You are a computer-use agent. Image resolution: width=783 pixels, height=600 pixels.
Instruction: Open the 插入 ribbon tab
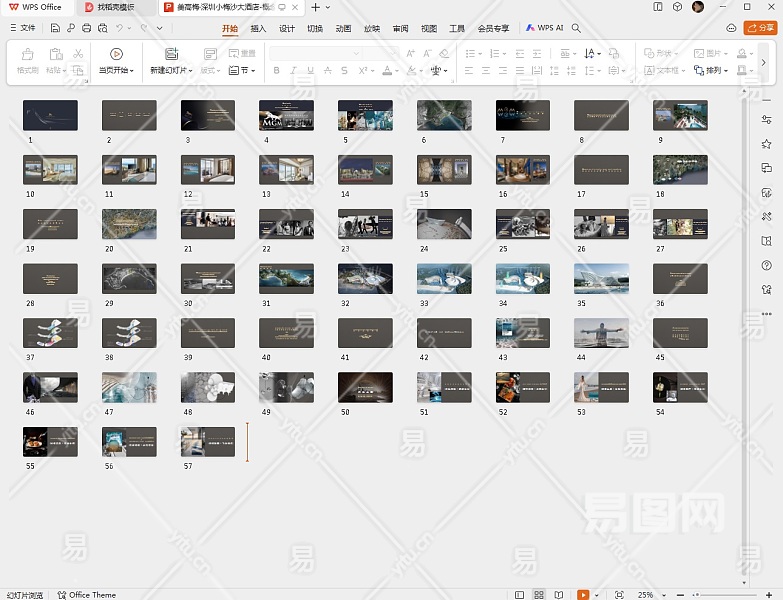pyautogui.click(x=258, y=29)
